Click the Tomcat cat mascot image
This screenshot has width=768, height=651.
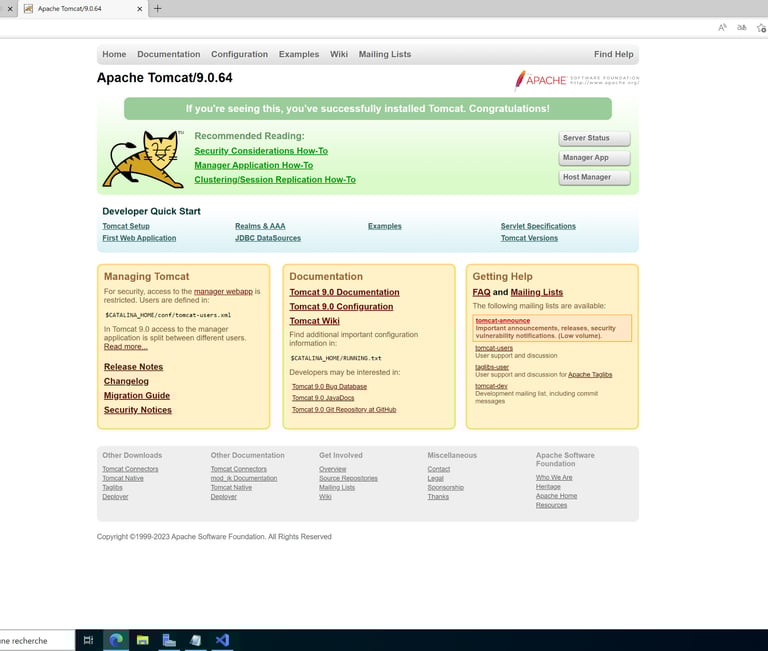143,159
